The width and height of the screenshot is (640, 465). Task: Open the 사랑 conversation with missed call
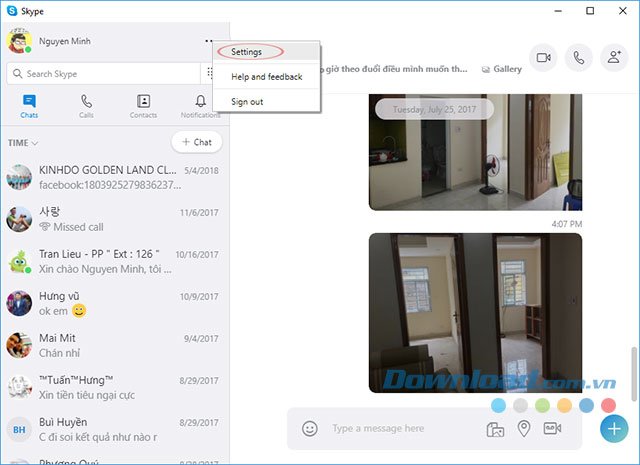115,219
